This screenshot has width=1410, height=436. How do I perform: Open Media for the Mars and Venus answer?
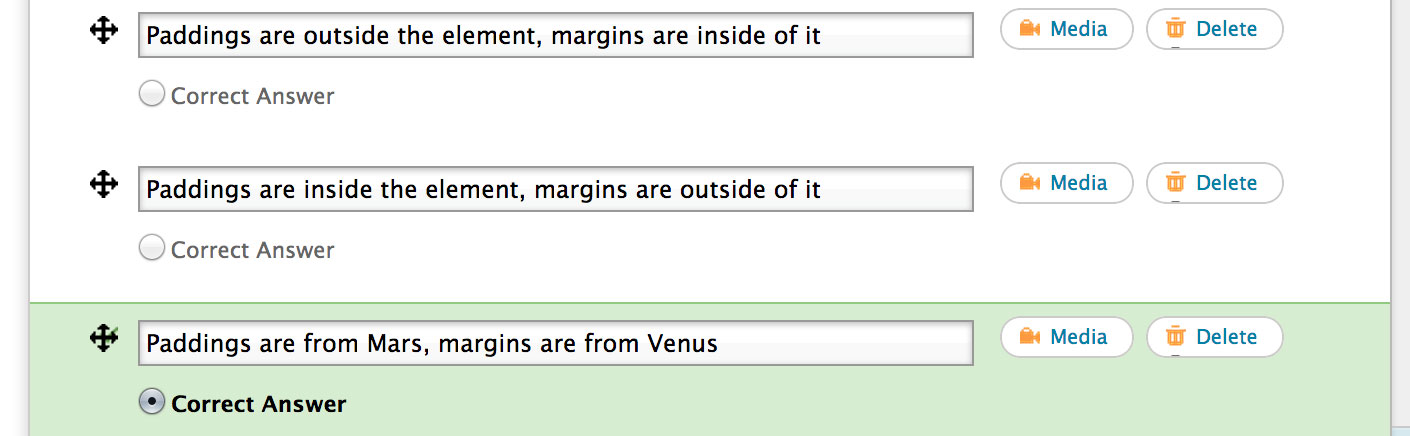tap(1066, 337)
